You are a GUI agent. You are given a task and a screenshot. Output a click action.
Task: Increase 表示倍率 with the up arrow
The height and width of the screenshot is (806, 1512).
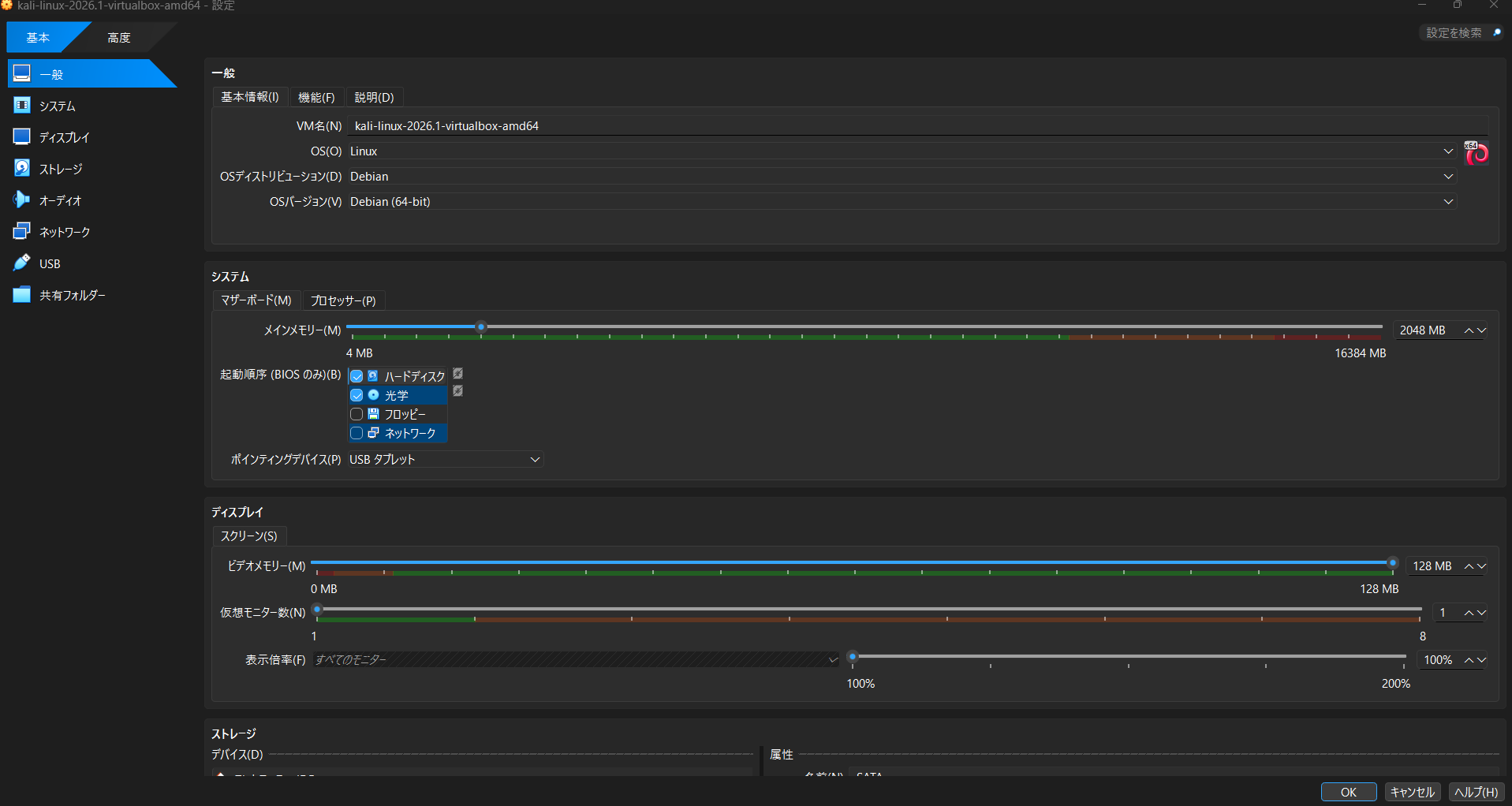coord(1469,660)
